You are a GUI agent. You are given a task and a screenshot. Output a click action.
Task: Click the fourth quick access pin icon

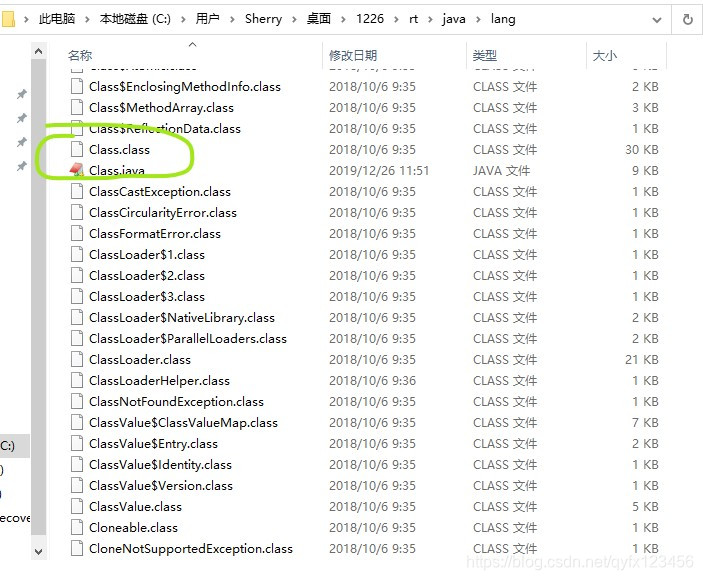point(22,167)
